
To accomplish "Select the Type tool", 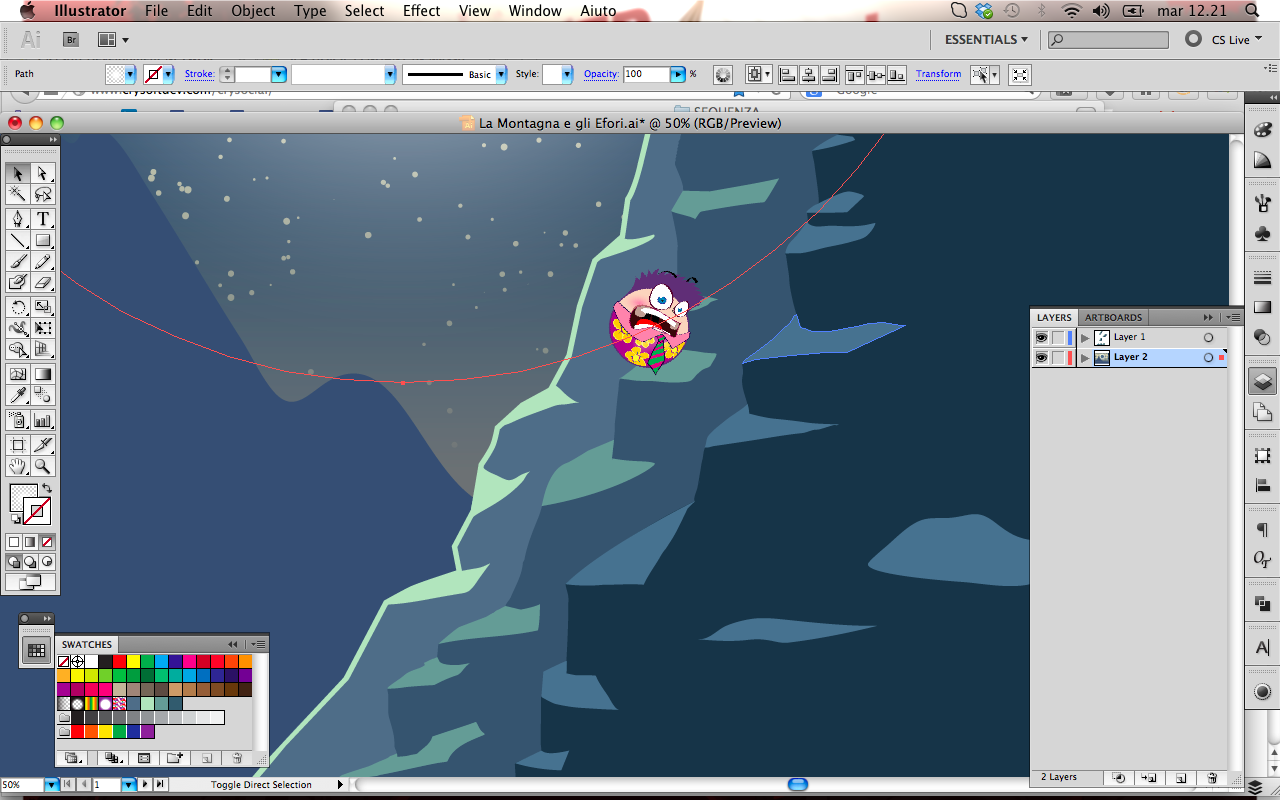I will point(43,219).
